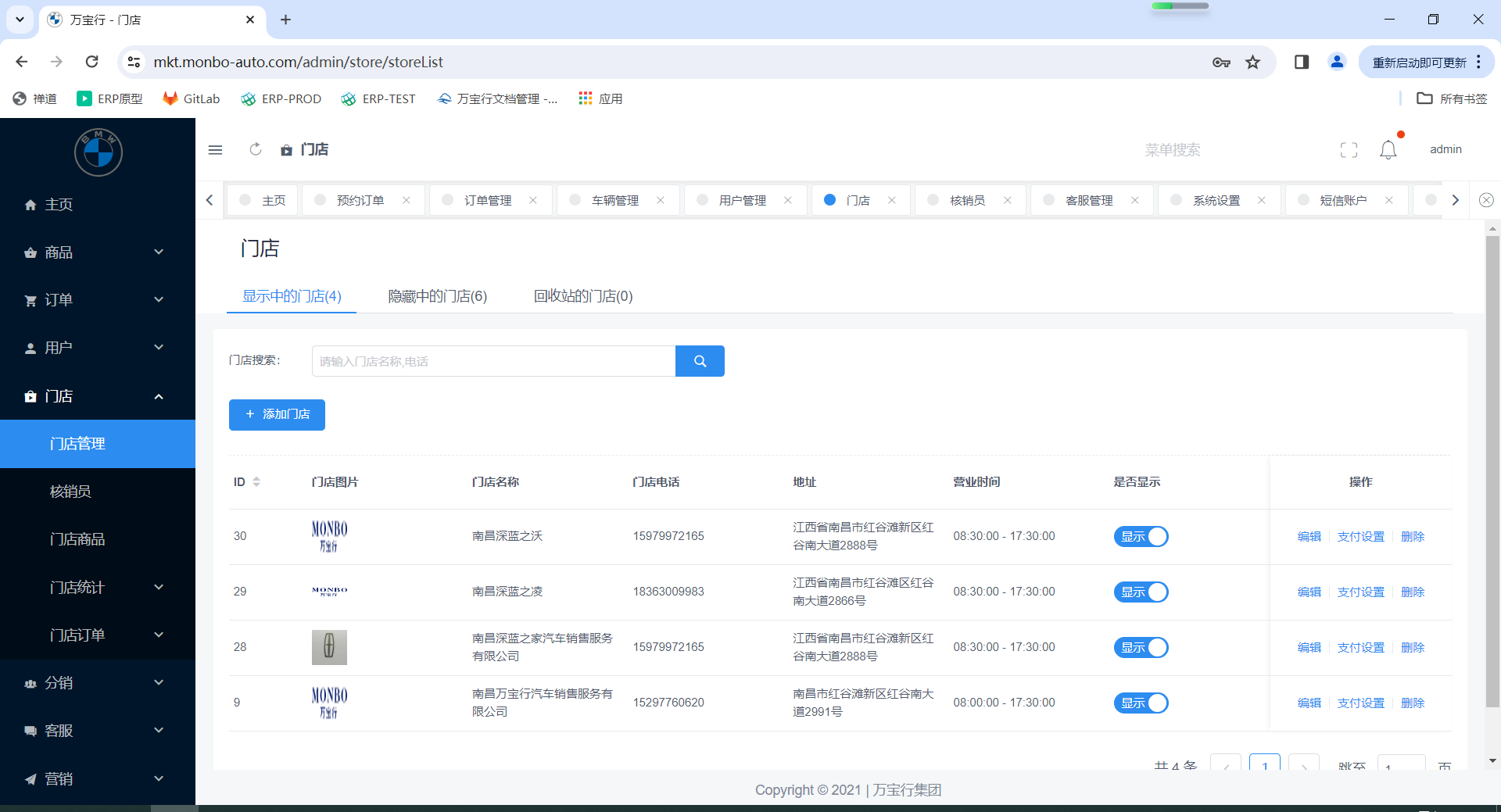Open the admin user menu
The height and width of the screenshot is (812, 1501).
pos(1445,149)
